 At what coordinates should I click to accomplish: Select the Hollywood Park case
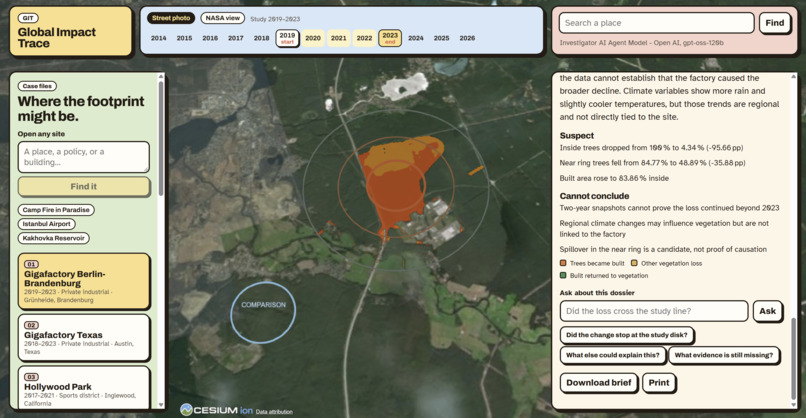(x=84, y=388)
